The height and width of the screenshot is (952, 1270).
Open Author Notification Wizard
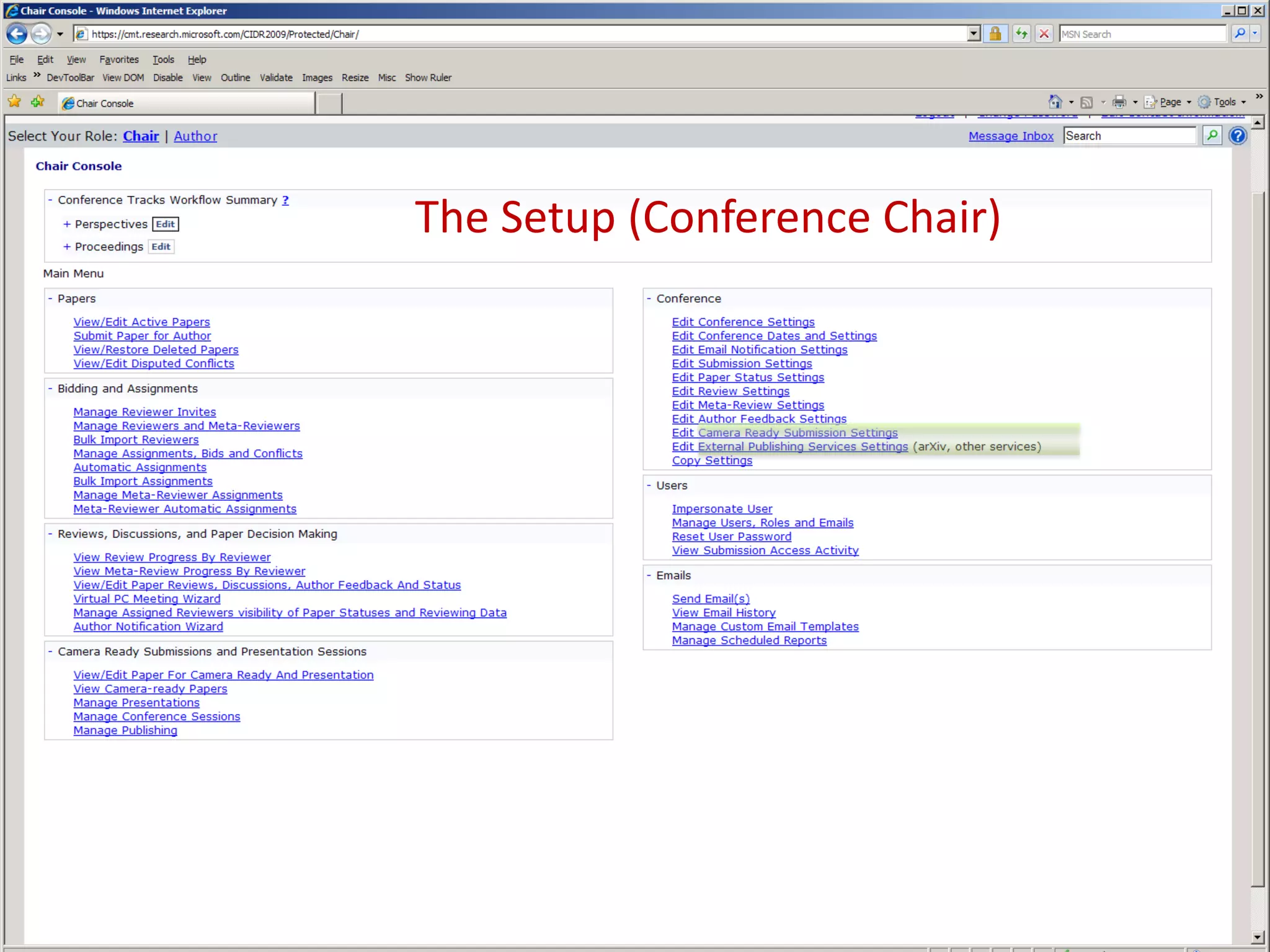tap(148, 627)
